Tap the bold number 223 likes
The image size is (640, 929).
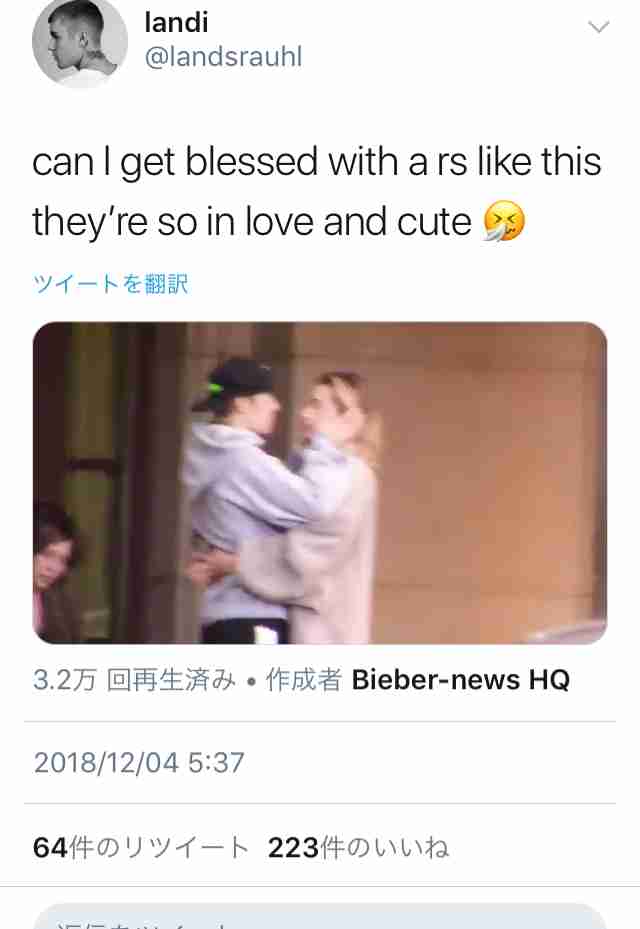(x=293, y=847)
